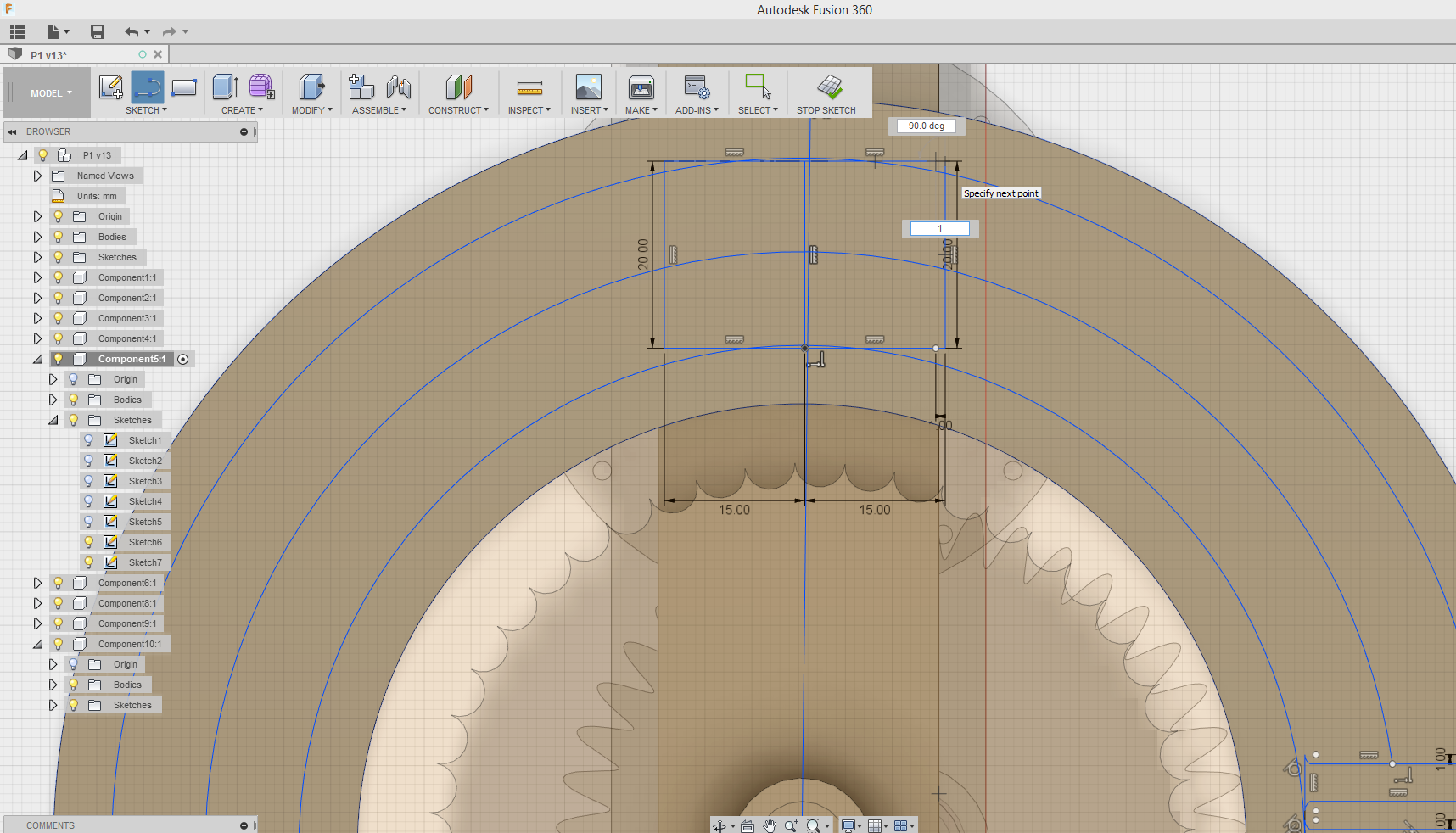Open the data panel grid icon
This screenshot has width=1456, height=833.
17,32
